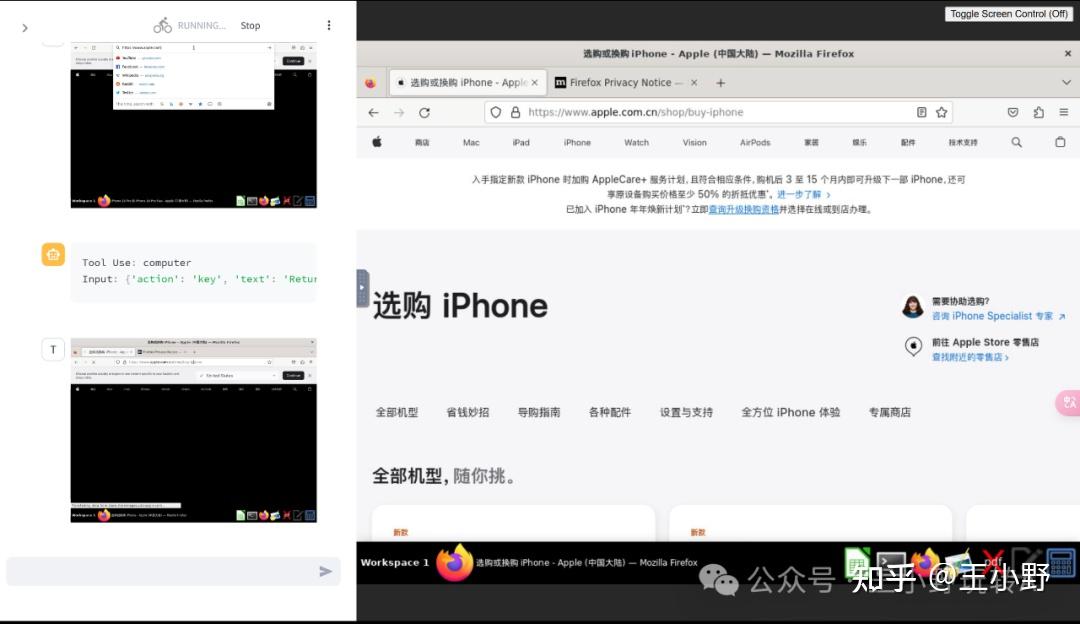Select 专属商店 section tab
Image resolution: width=1080 pixels, height=624 pixels.
pos(889,412)
